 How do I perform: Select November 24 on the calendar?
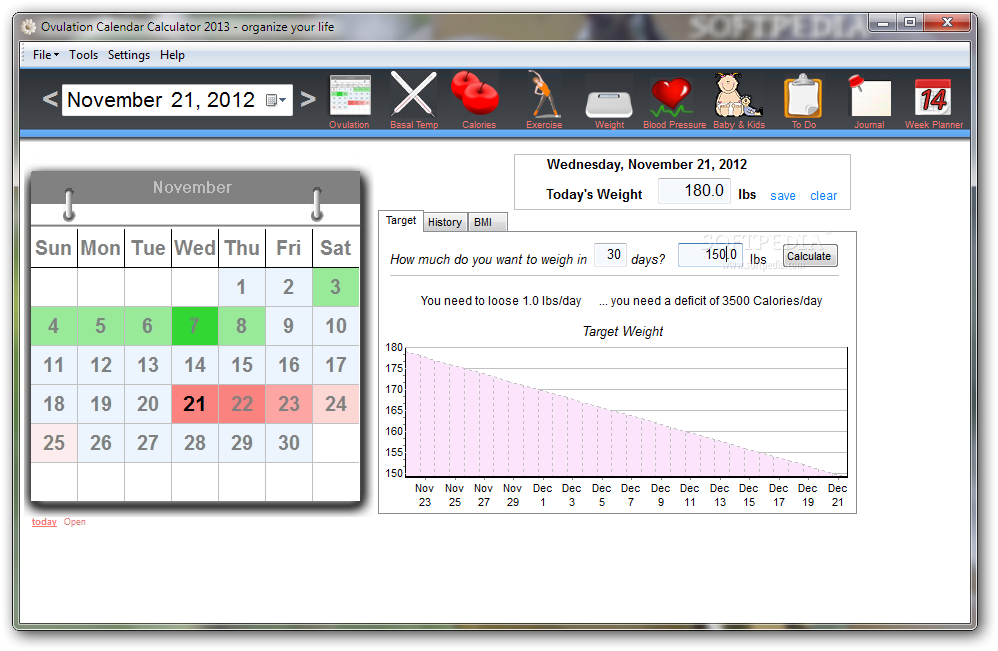[x=335, y=404]
